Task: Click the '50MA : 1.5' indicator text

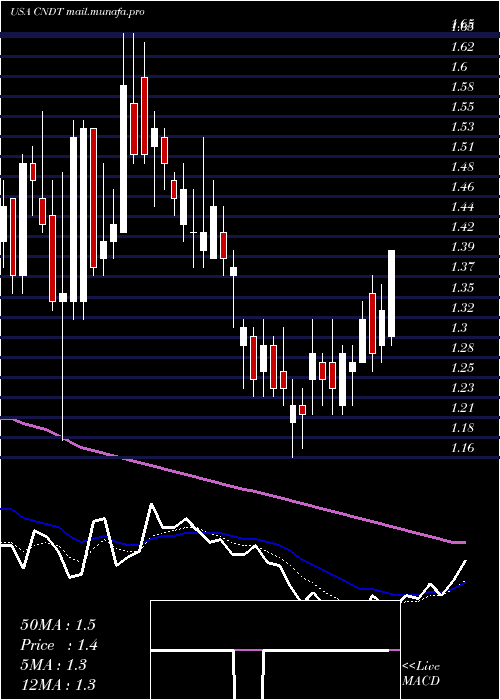Action: click(x=58, y=625)
